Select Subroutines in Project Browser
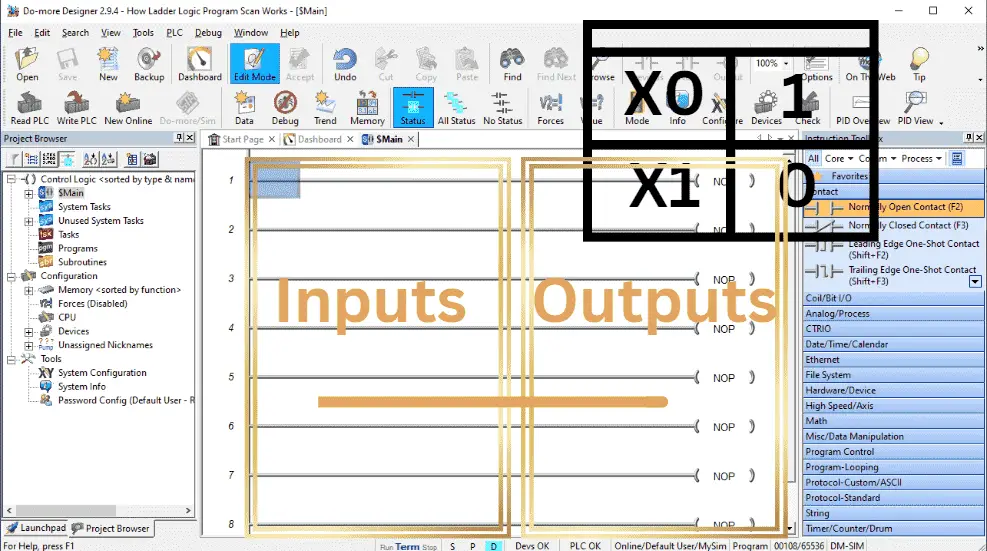 [x=82, y=262]
